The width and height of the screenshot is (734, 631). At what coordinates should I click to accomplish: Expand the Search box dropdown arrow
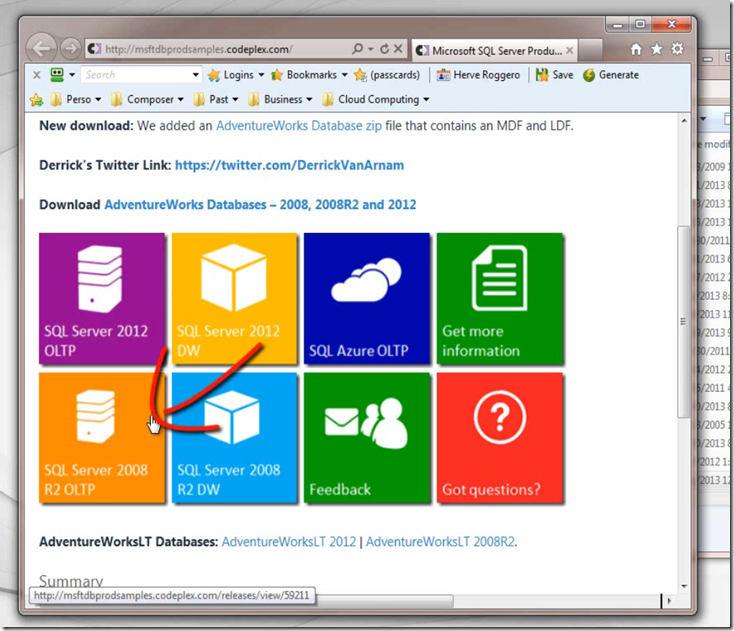(x=196, y=75)
